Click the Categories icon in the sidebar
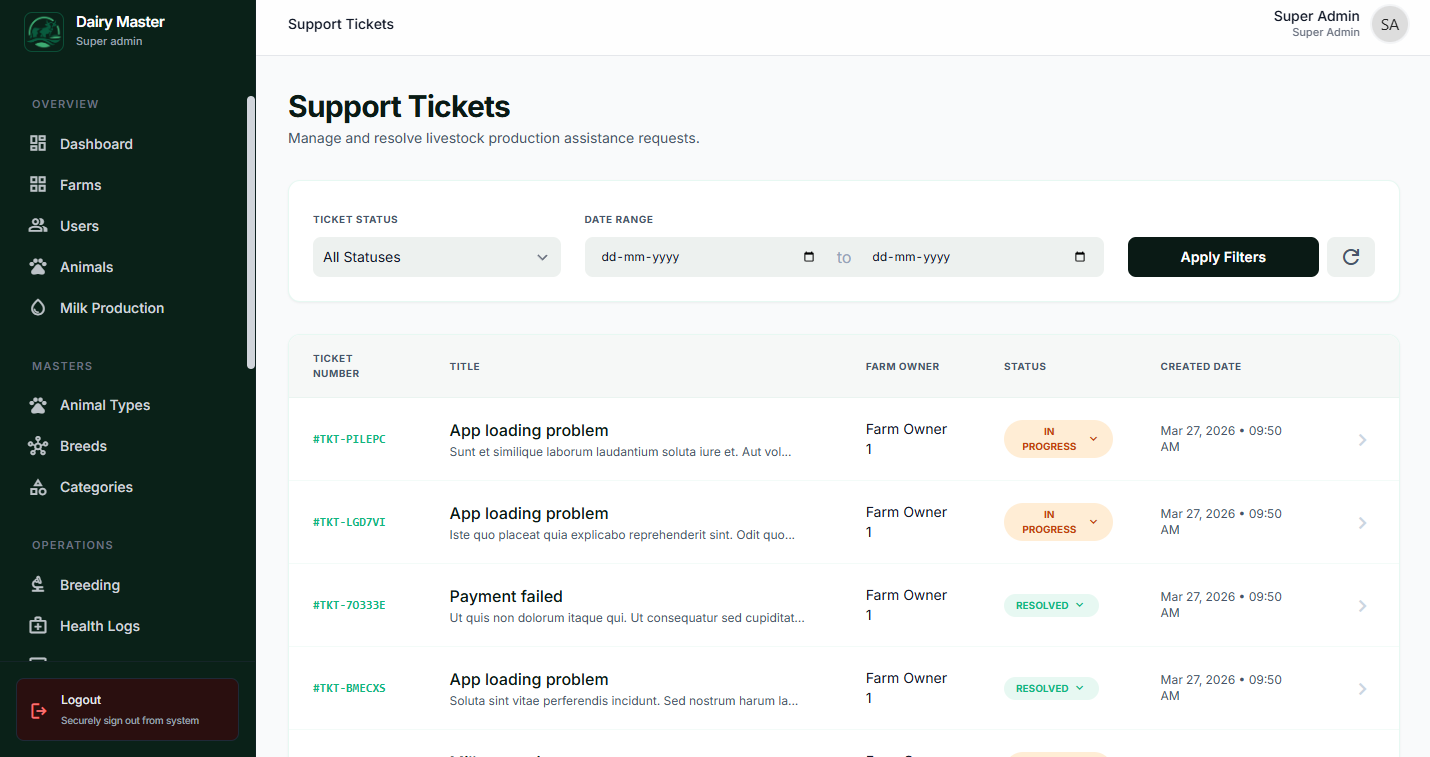 point(37,486)
